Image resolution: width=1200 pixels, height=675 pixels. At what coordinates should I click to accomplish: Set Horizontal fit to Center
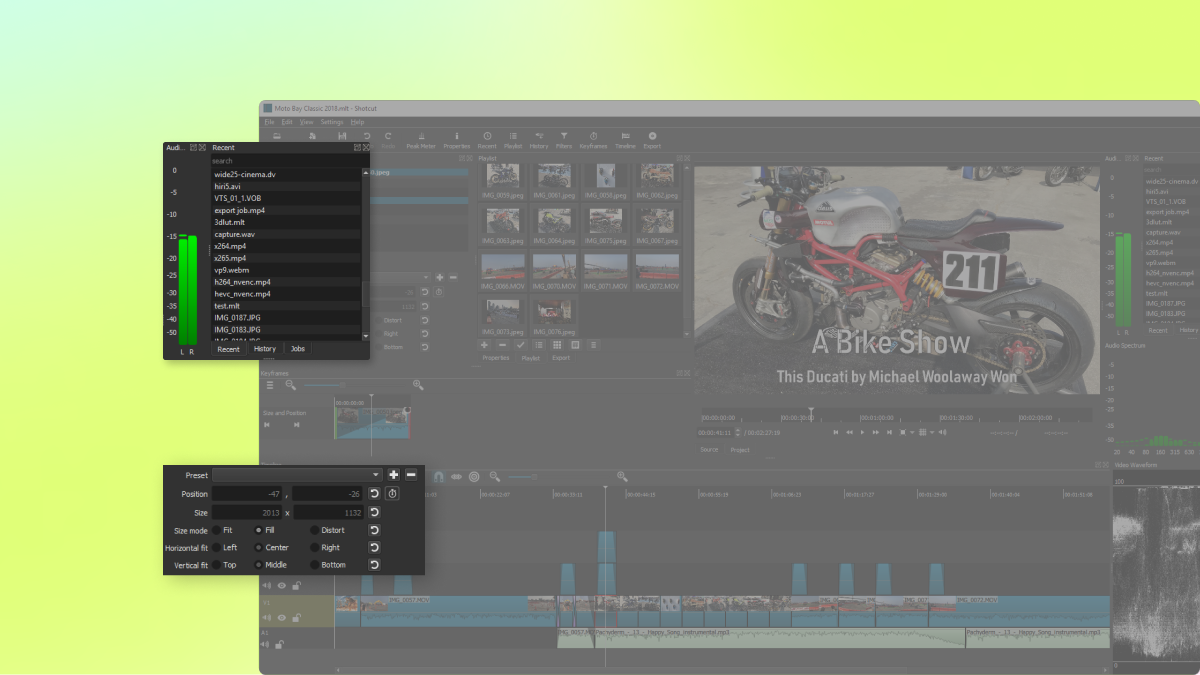[x=272, y=547]
